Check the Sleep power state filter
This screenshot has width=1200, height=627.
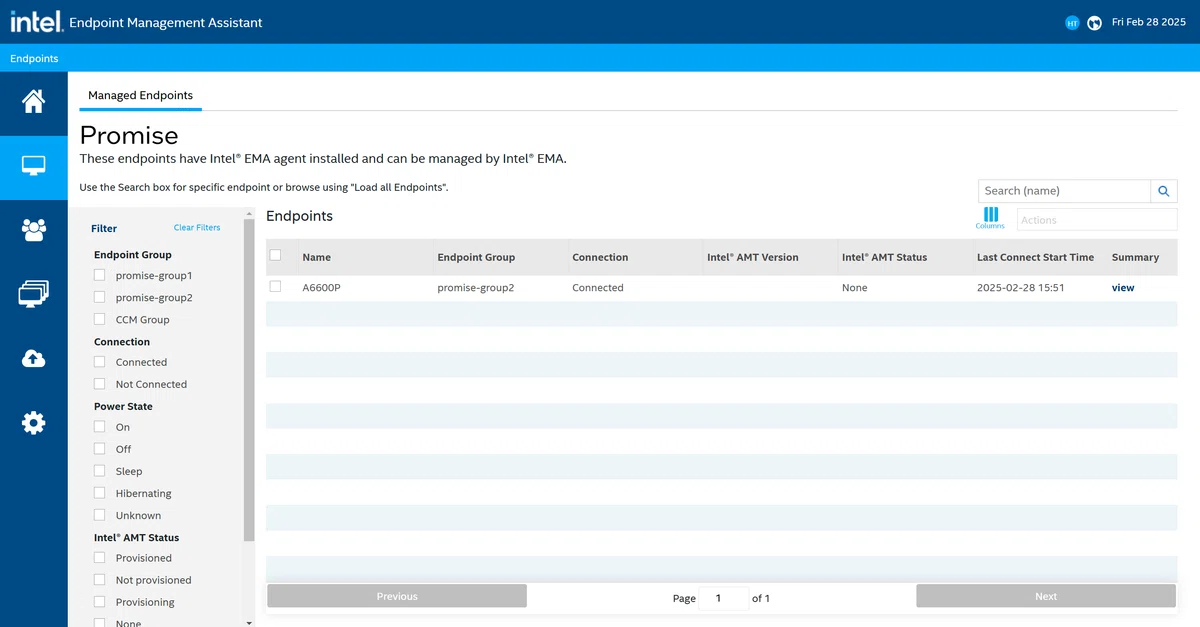[99, 471]
